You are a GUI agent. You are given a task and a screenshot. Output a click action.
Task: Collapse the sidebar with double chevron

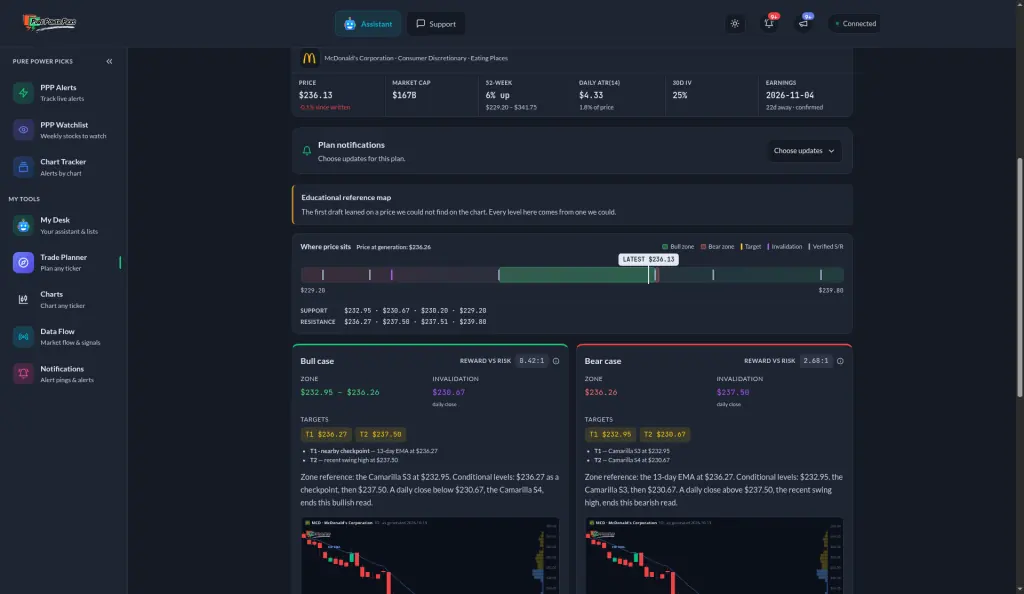click(x=109, y=61)
